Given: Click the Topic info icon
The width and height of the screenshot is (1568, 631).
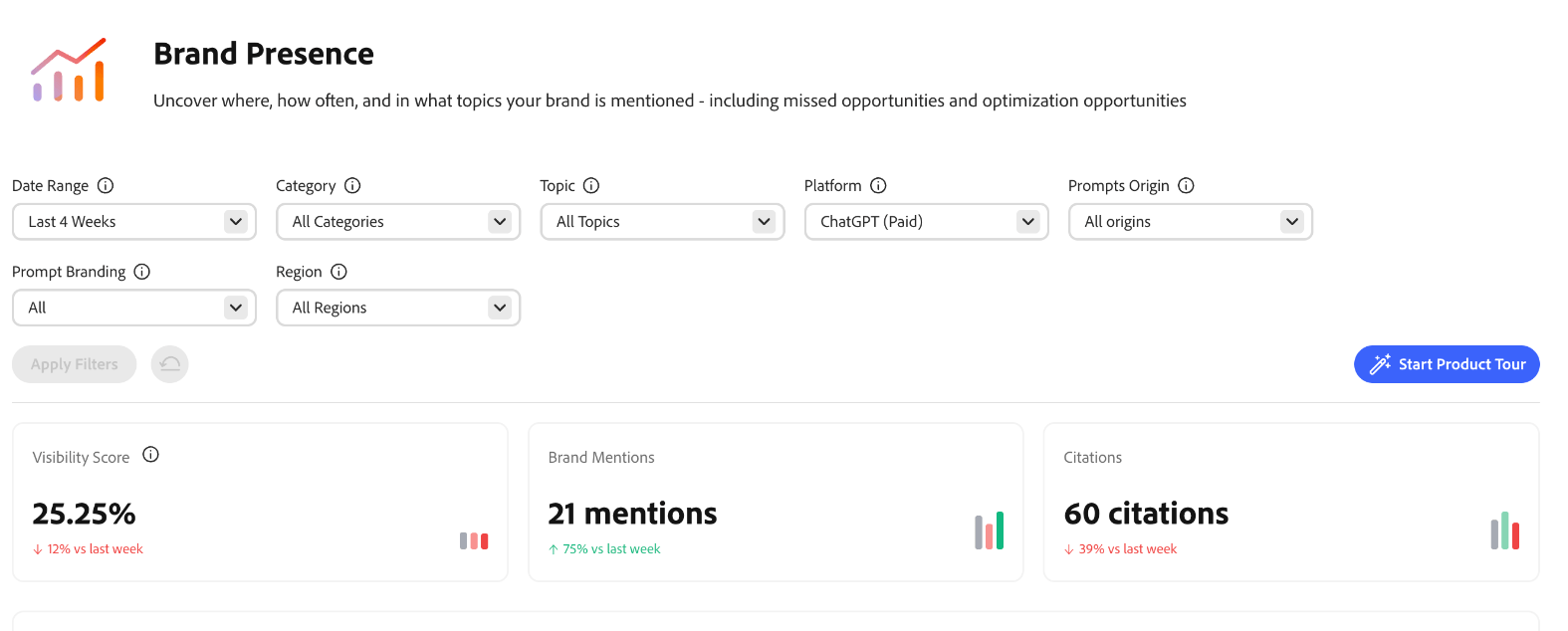Looking at the screenshot, I should coord(591,185).
